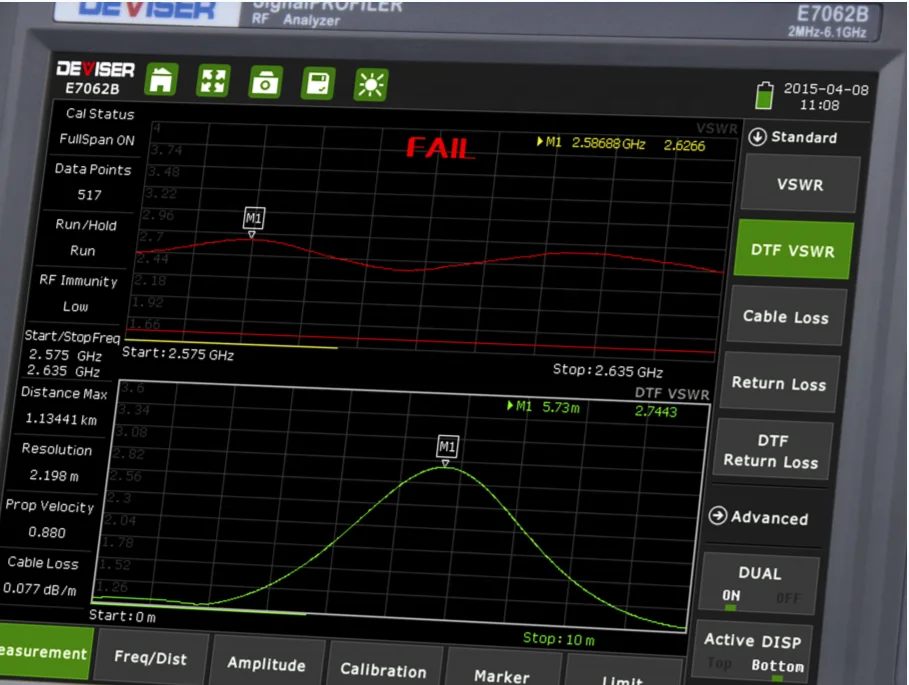Open brightness settings via the sun icon

pos(371,85)
